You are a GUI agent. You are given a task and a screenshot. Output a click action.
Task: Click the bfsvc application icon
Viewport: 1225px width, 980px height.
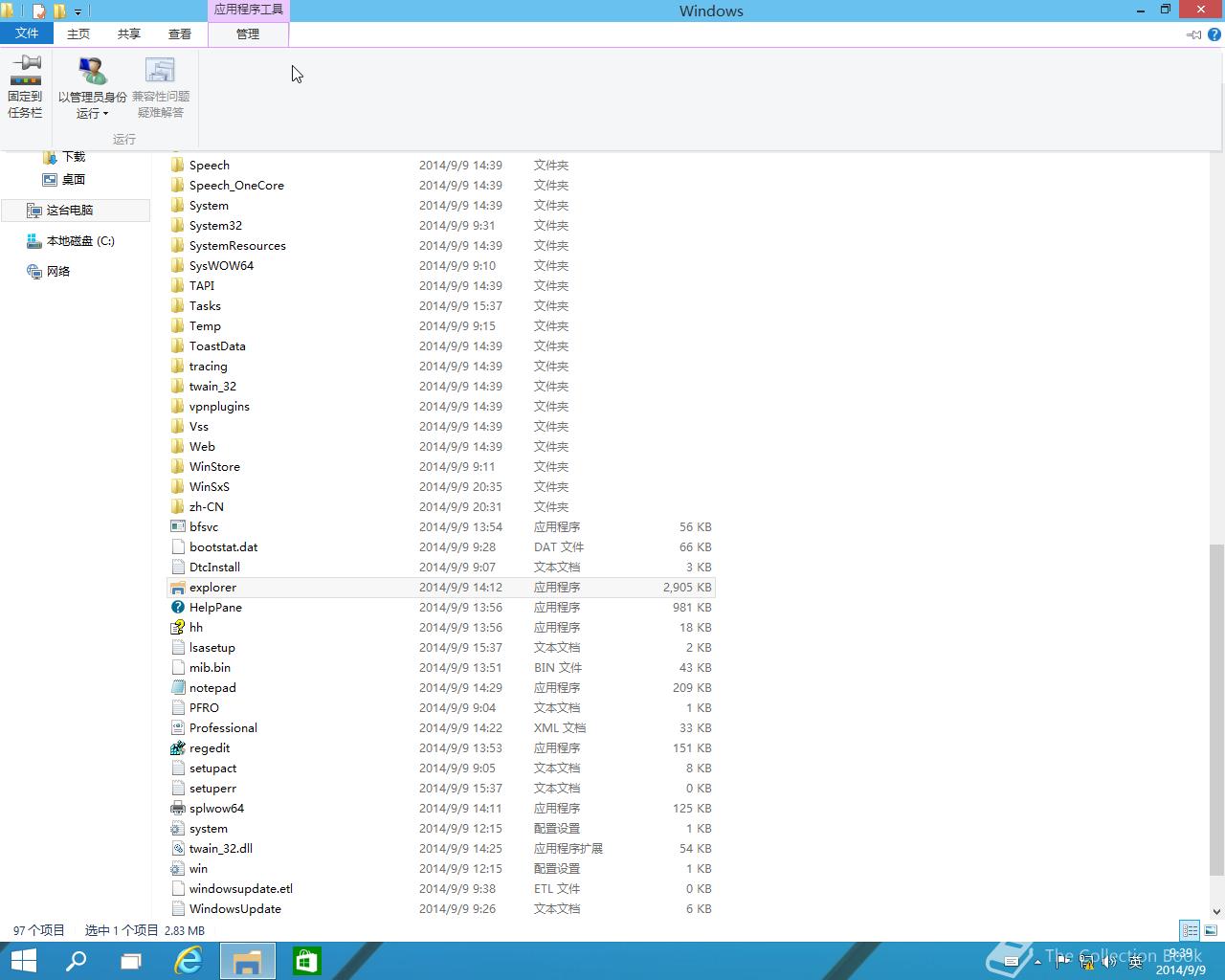click(x=177, y=527)
